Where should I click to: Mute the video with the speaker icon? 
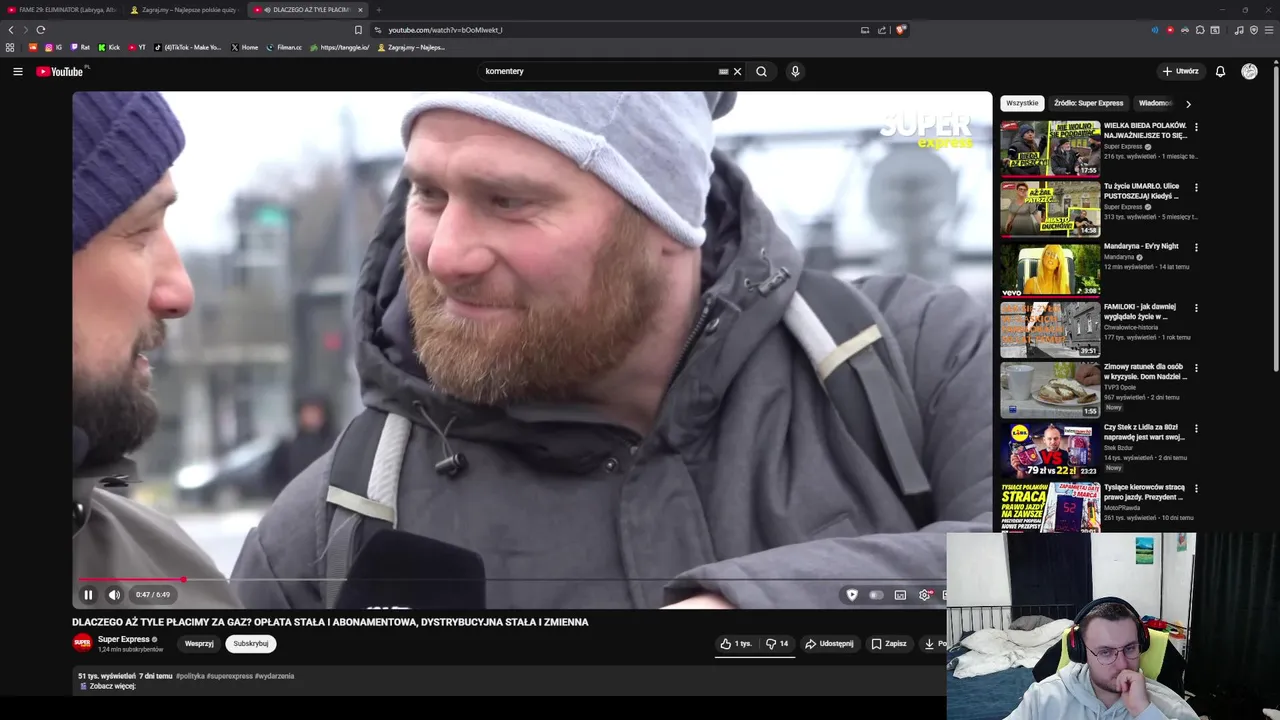(x=114, y=594)
